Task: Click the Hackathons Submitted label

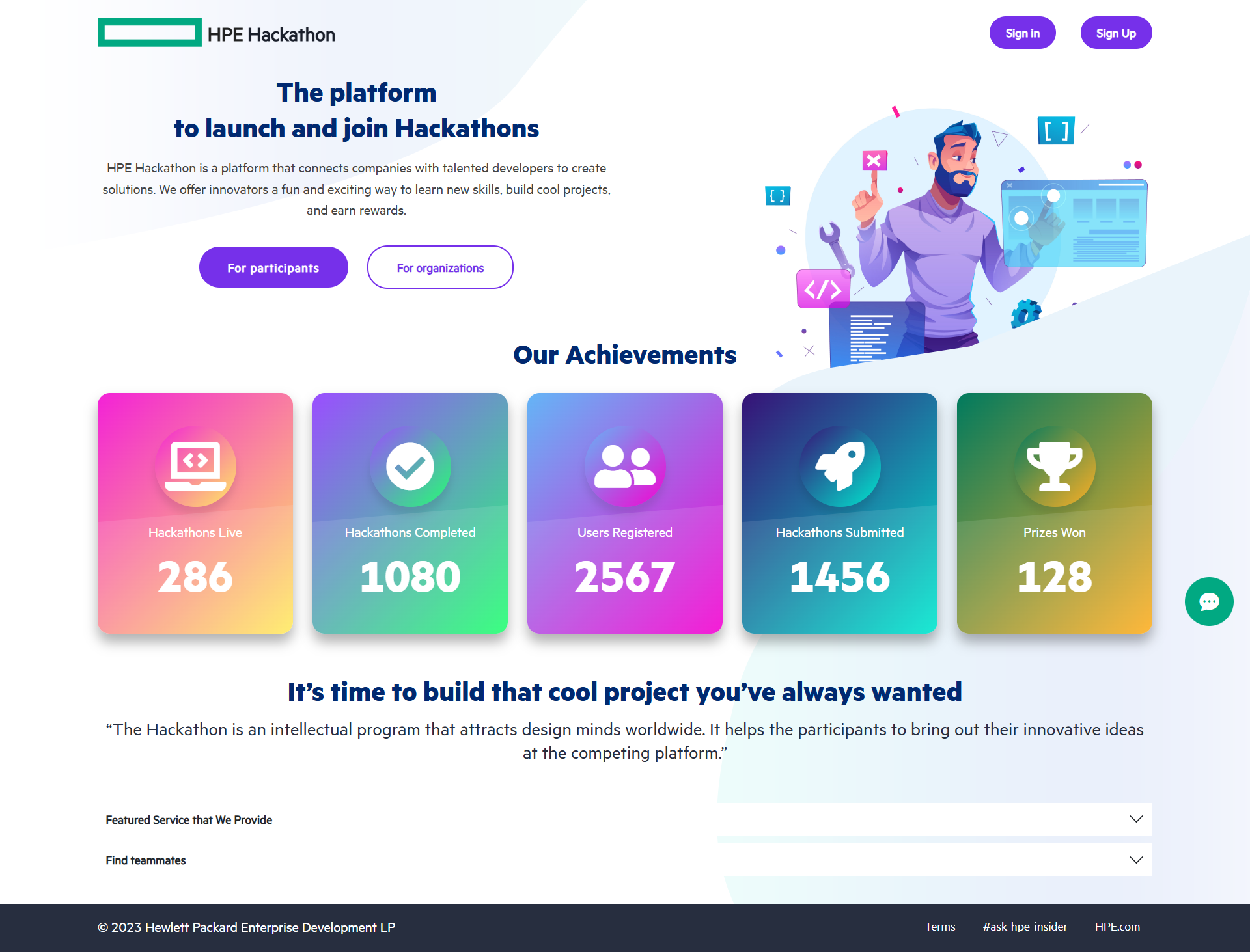Action: pos(840,532)
